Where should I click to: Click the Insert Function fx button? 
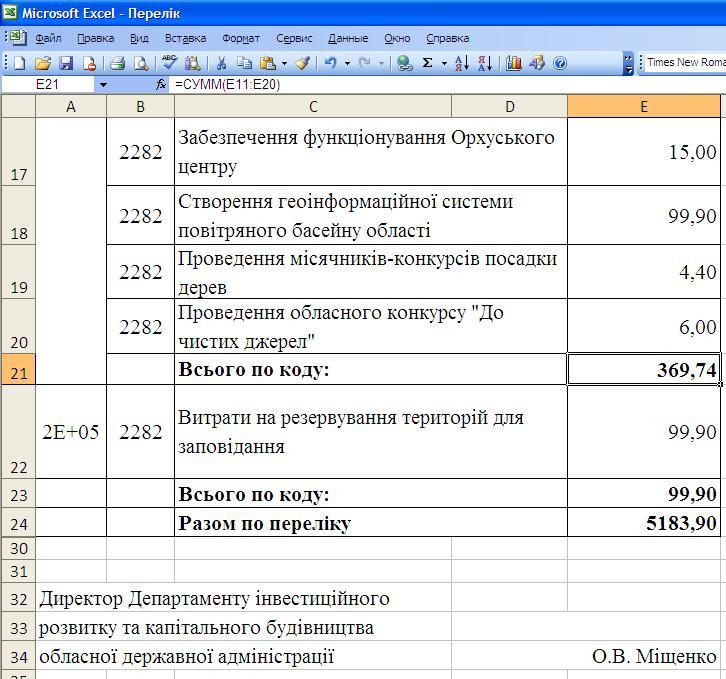coord(161,85)
